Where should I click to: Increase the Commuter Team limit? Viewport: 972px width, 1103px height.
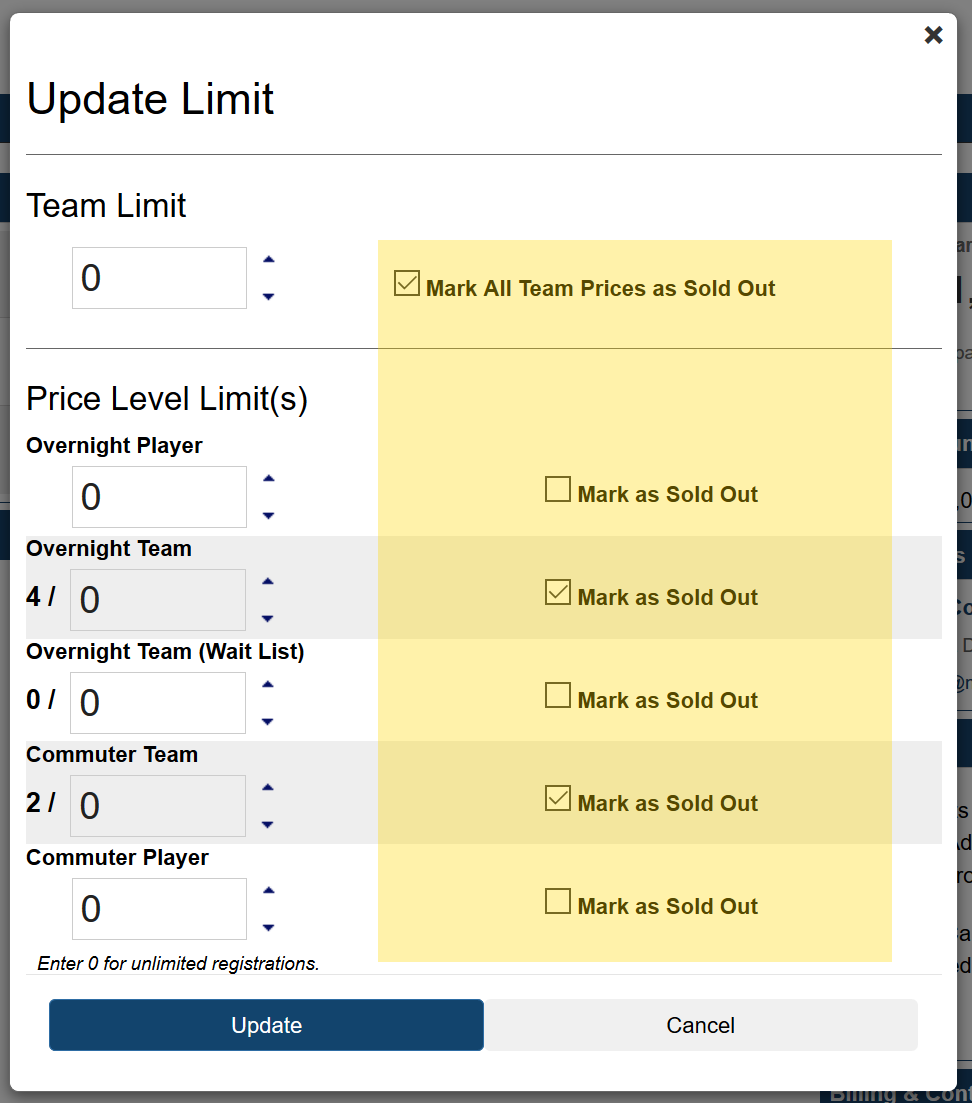pyautogui.click(x=268, y=788)
